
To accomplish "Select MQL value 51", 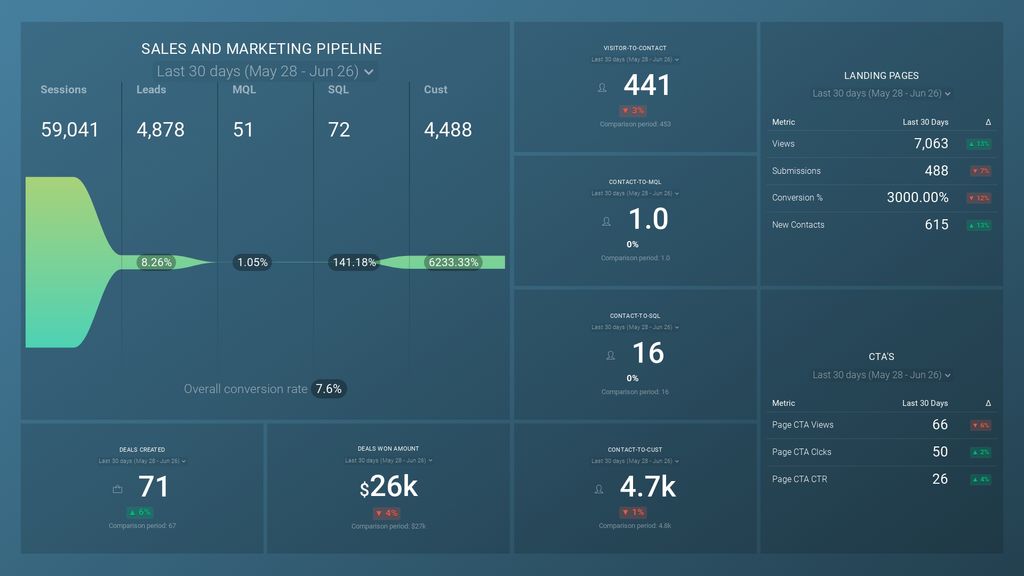I will point(243,130).
